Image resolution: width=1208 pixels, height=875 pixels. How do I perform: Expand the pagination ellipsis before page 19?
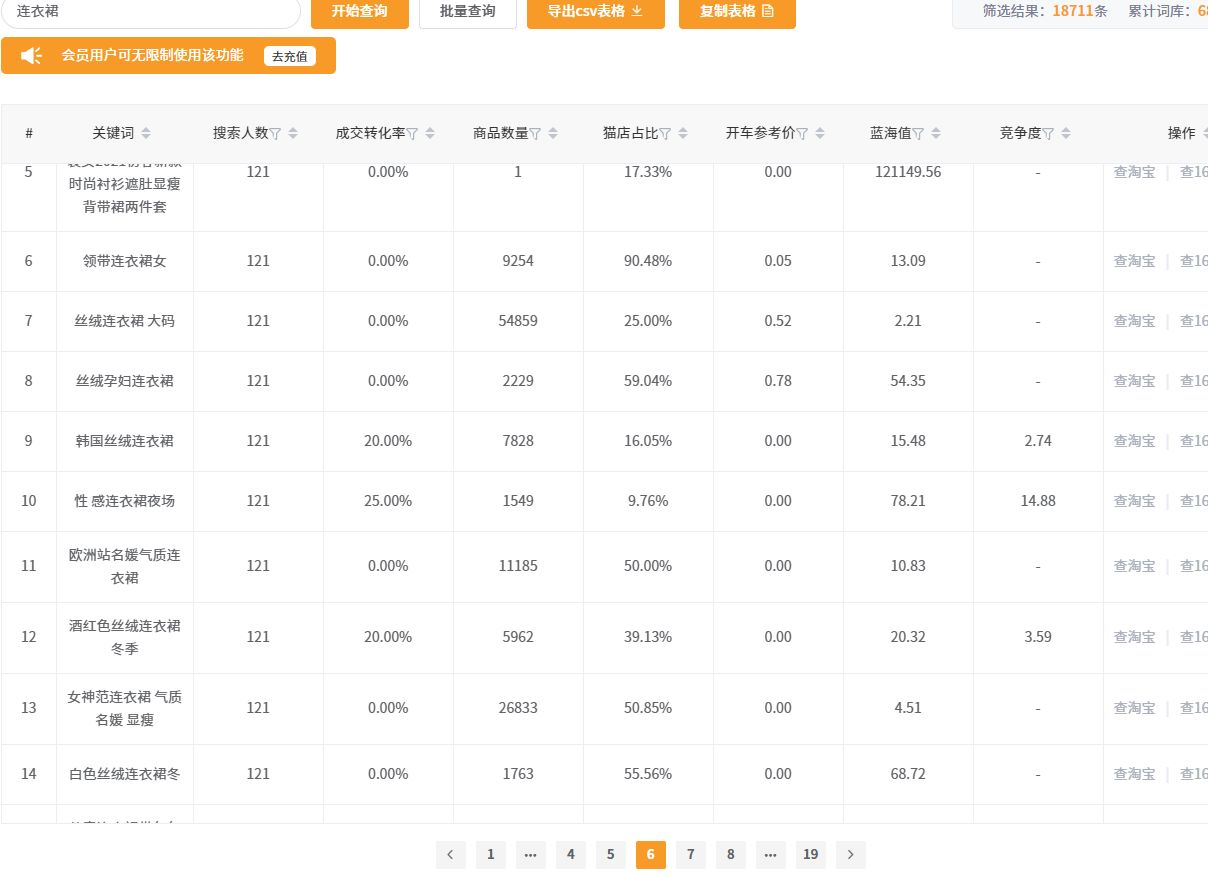pos(770,854)
